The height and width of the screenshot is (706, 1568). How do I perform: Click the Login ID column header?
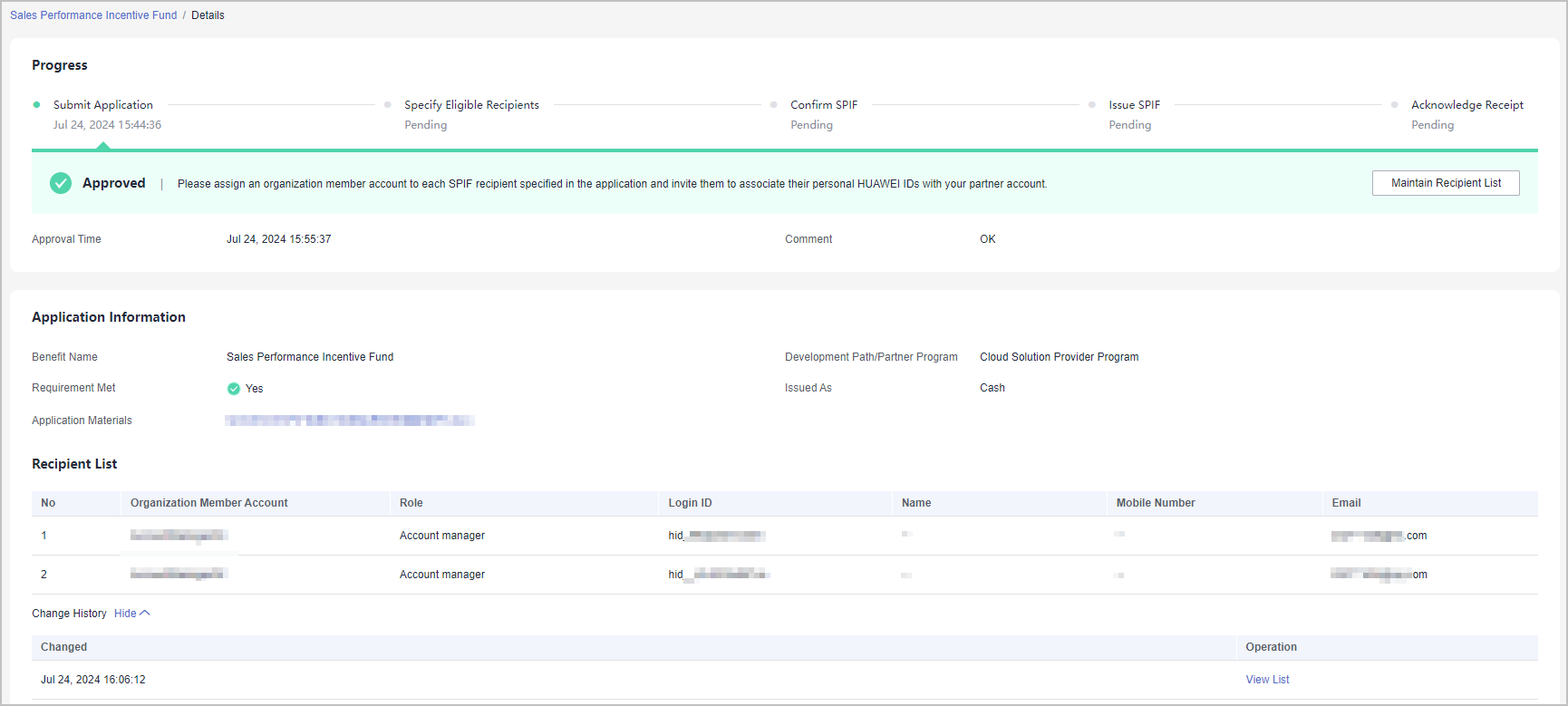click(x=691, y=503)
